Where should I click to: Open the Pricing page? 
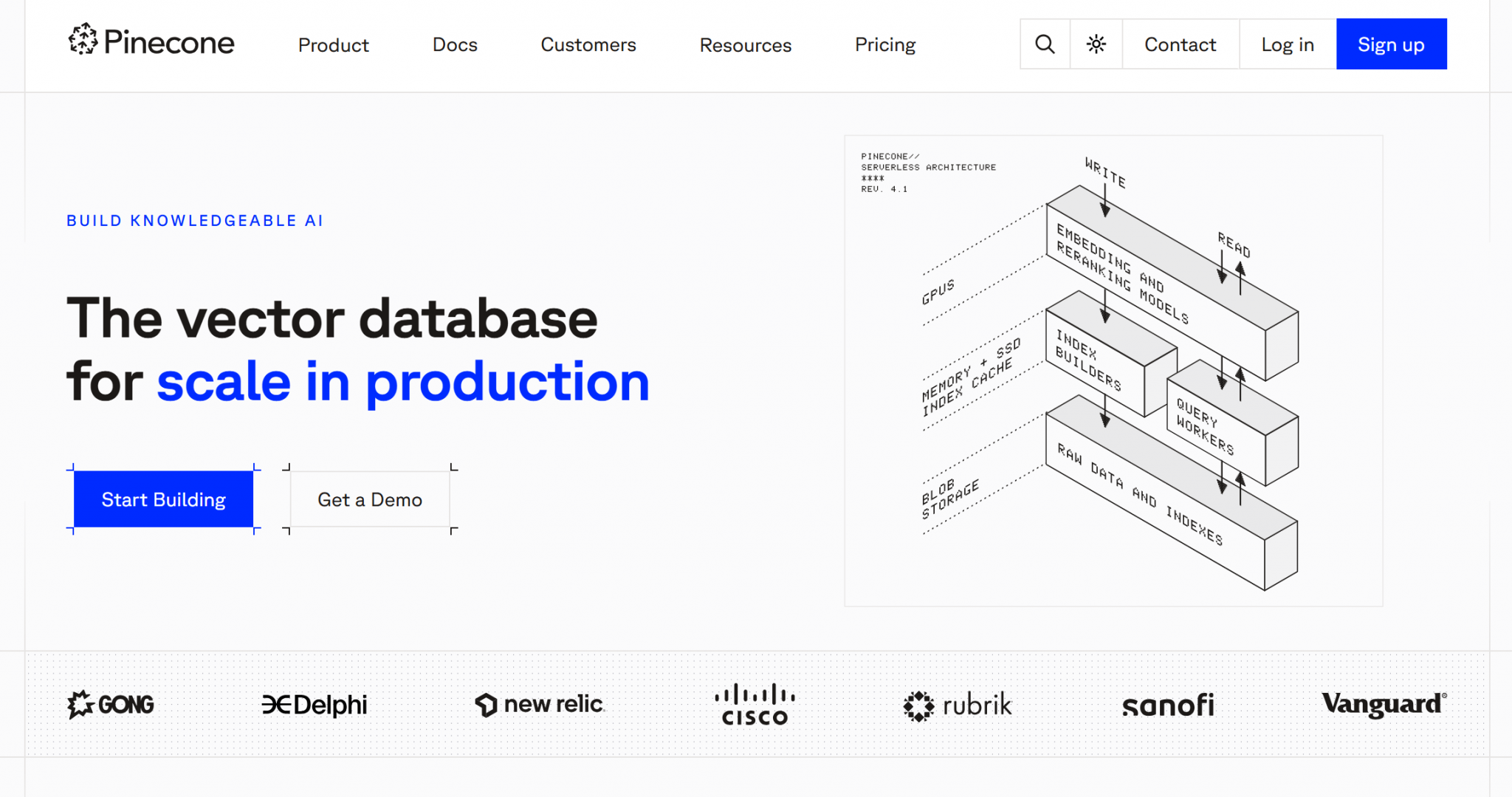click(885, 44)
